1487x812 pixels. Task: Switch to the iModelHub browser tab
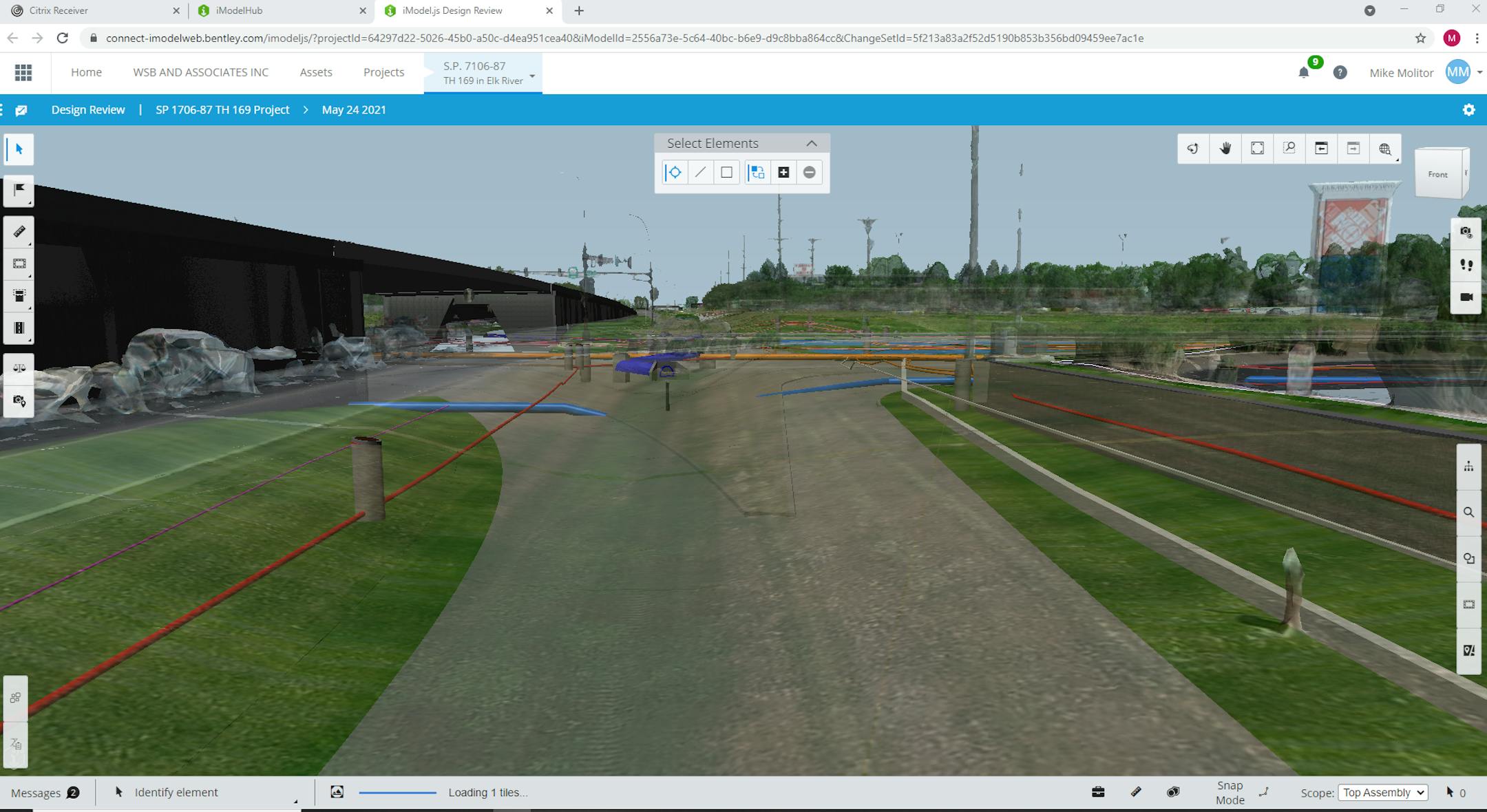281,10
